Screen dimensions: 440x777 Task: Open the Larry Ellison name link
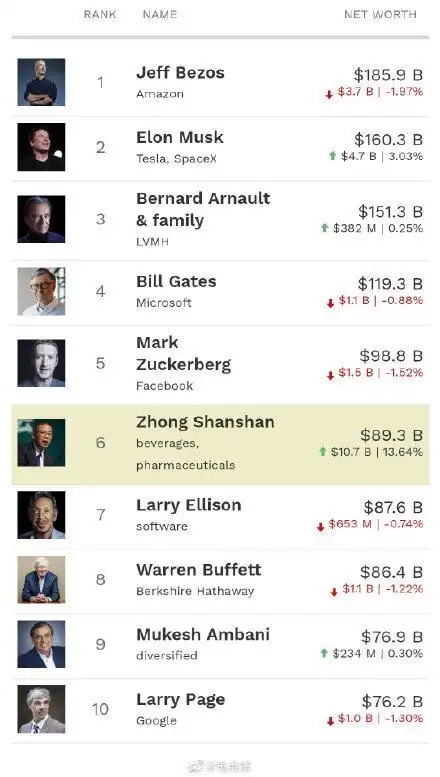(189, 505)
